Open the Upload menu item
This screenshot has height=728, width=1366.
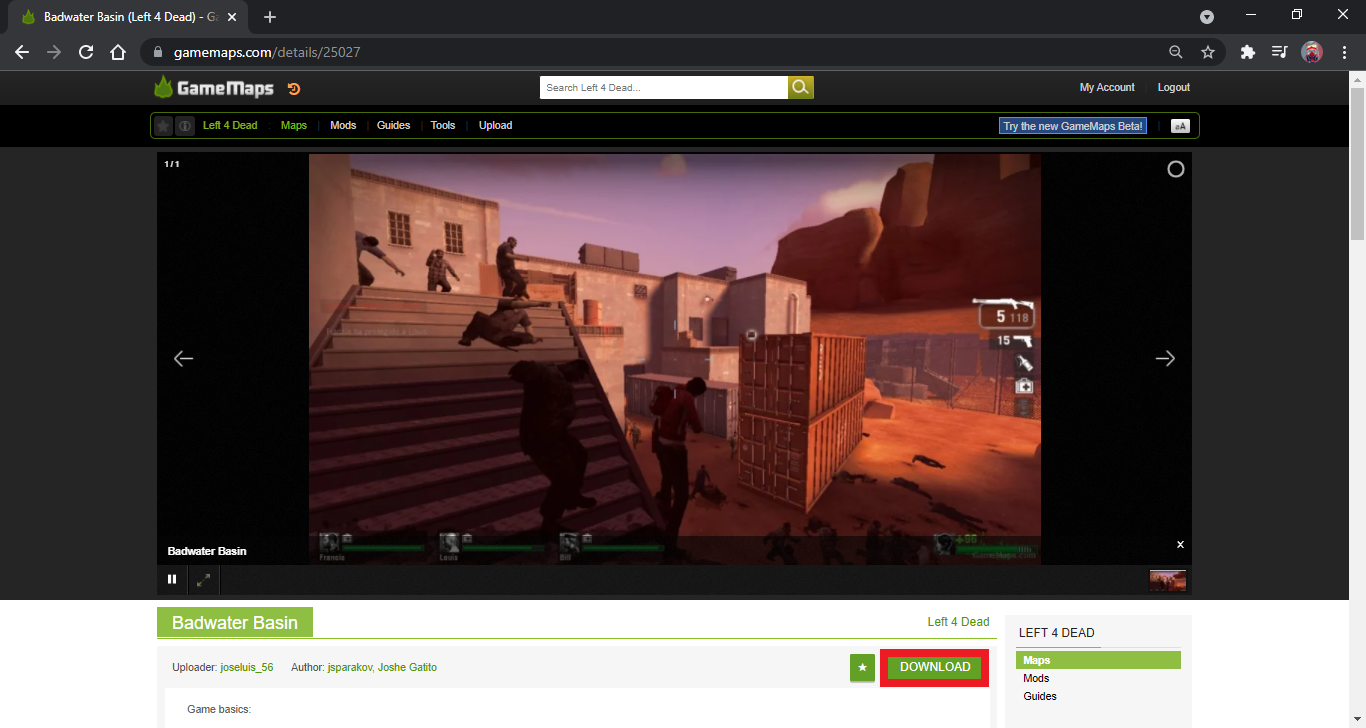495,126
